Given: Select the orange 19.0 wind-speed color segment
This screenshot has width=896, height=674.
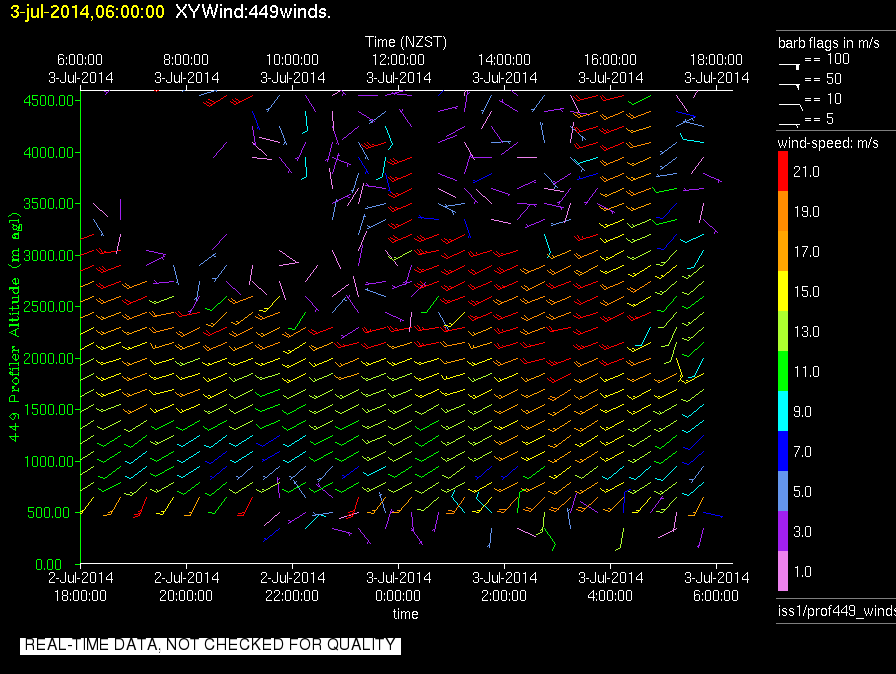Looking at the screenshot, I should click(x=783, y=212).
